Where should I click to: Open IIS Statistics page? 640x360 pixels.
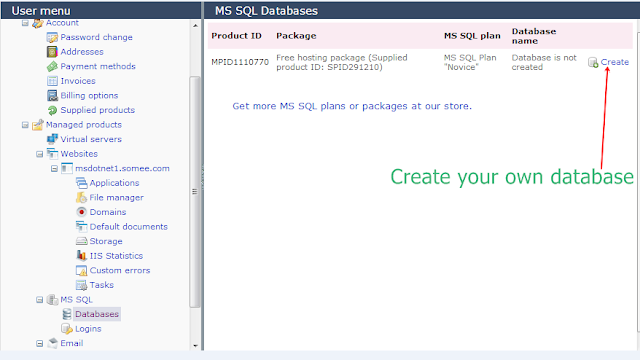tap(116, 256)
